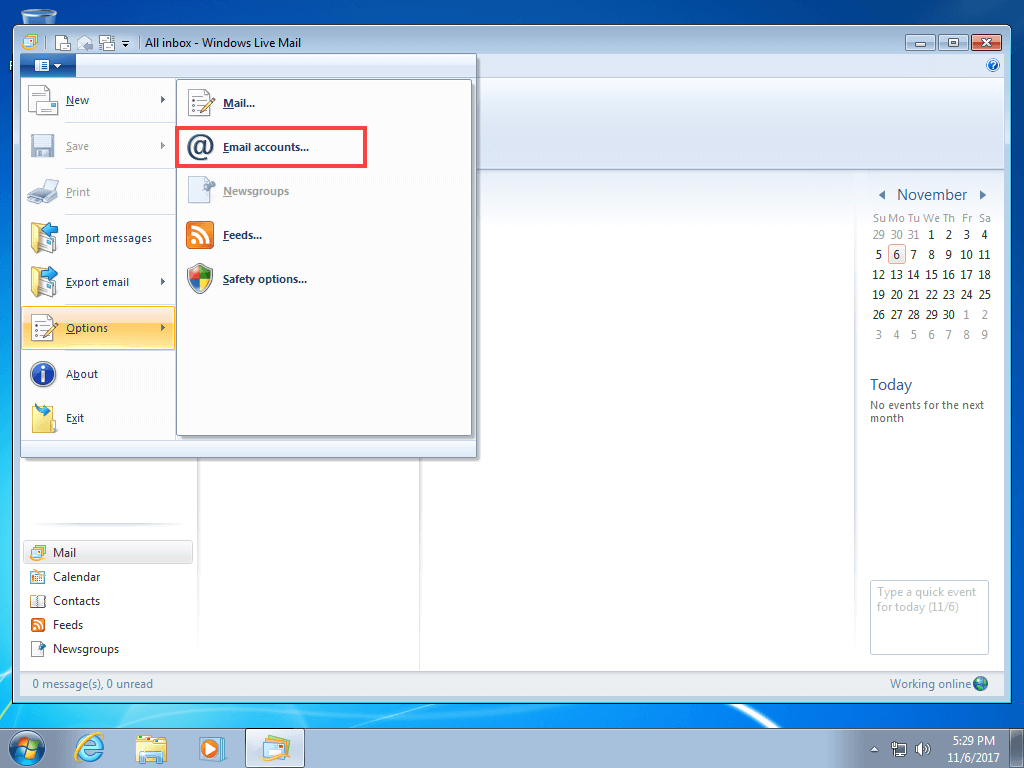Click the Reply quick access icon
Viewport: 1024px width, 768px height.
85,43
